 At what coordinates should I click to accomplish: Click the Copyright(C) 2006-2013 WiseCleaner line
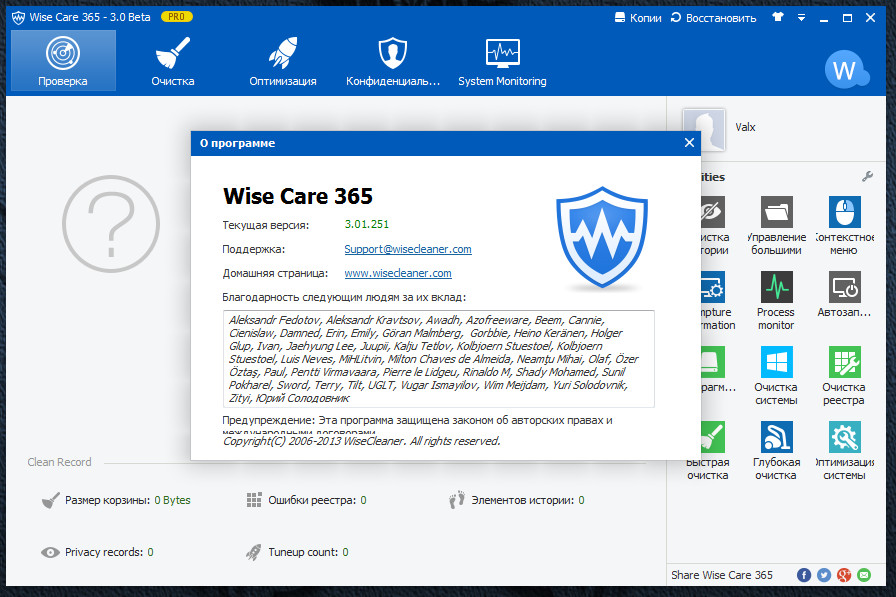pos(361,441)
